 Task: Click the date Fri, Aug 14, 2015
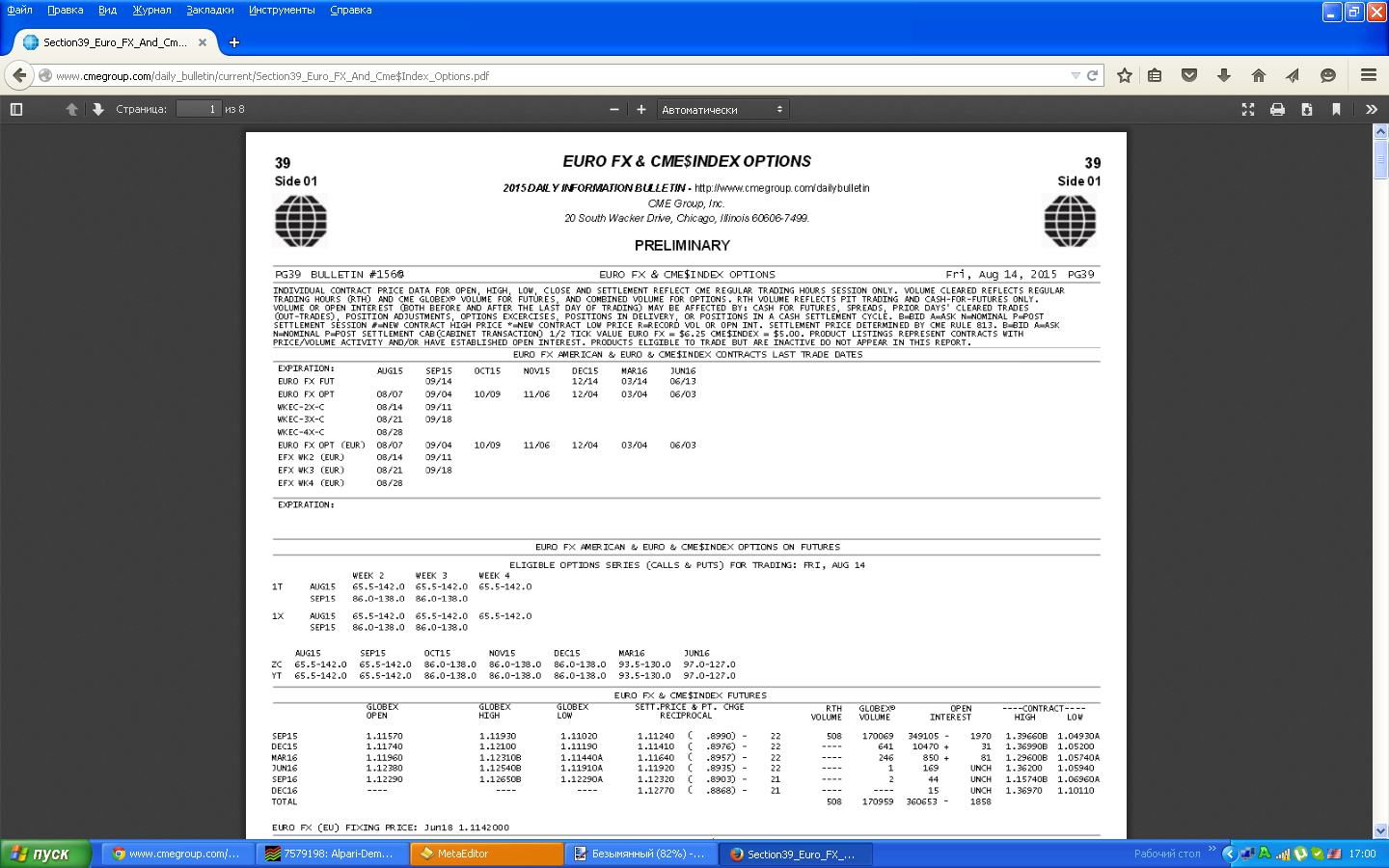pyautogui.click(x=1001, y=275)
